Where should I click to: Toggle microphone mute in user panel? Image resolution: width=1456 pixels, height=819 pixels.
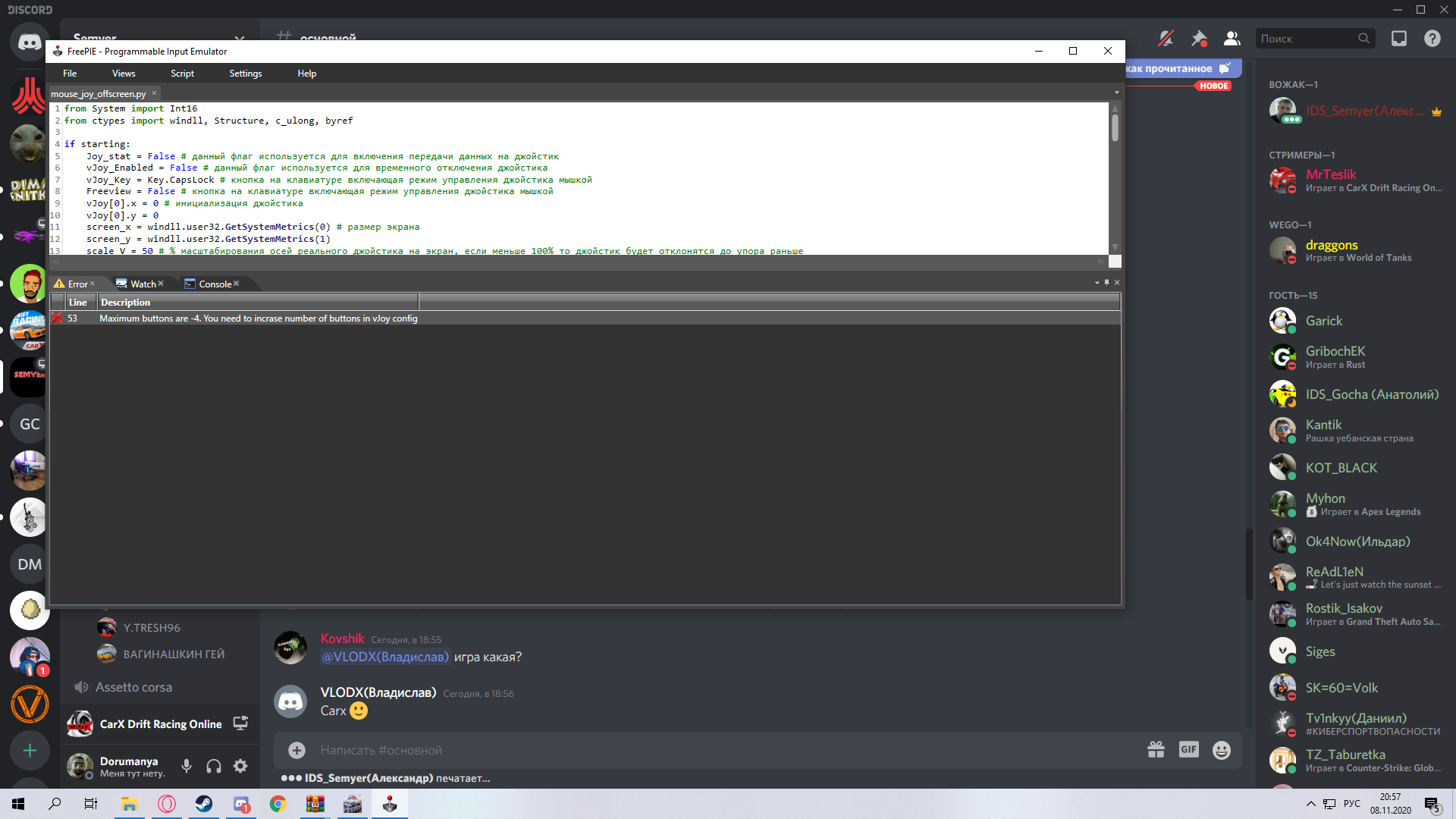(x=187, y=766)
